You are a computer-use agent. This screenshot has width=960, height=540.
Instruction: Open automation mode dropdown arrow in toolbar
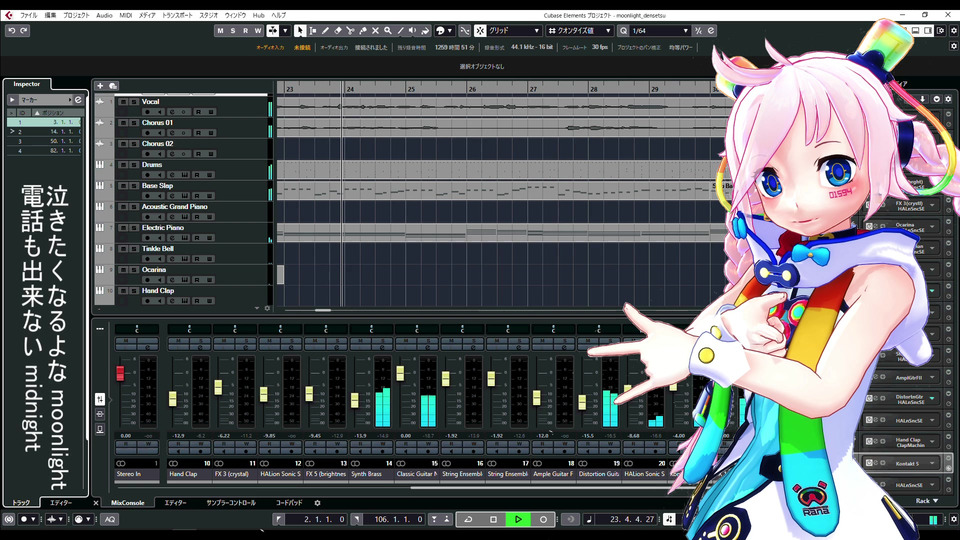tap(285, 31)
